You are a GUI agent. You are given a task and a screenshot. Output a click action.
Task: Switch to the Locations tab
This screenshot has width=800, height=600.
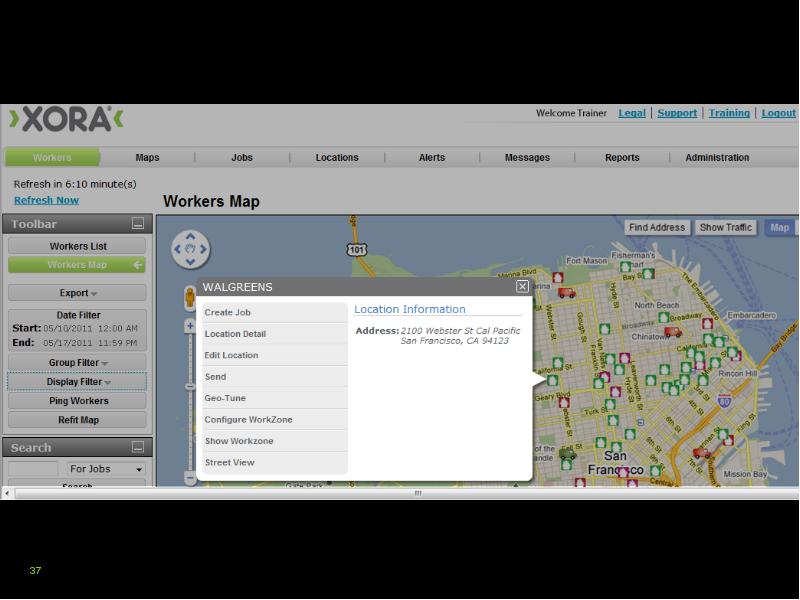[x=337, y=158]
